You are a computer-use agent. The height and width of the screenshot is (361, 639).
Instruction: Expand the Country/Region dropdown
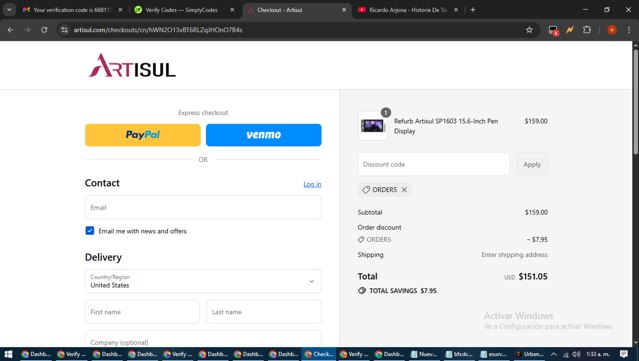coord(203,281)
